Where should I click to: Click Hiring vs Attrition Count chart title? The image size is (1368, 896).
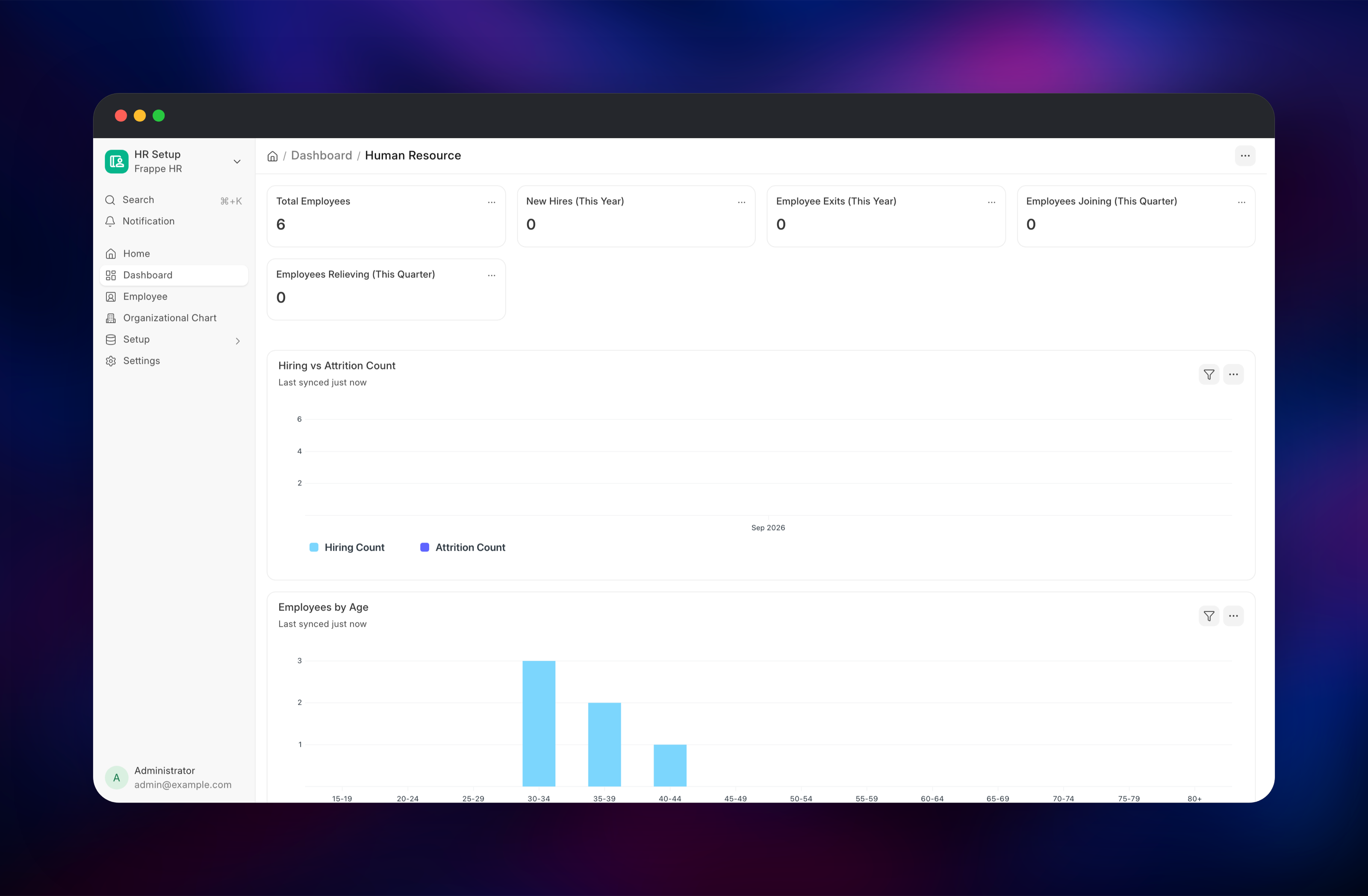point(337,365)
